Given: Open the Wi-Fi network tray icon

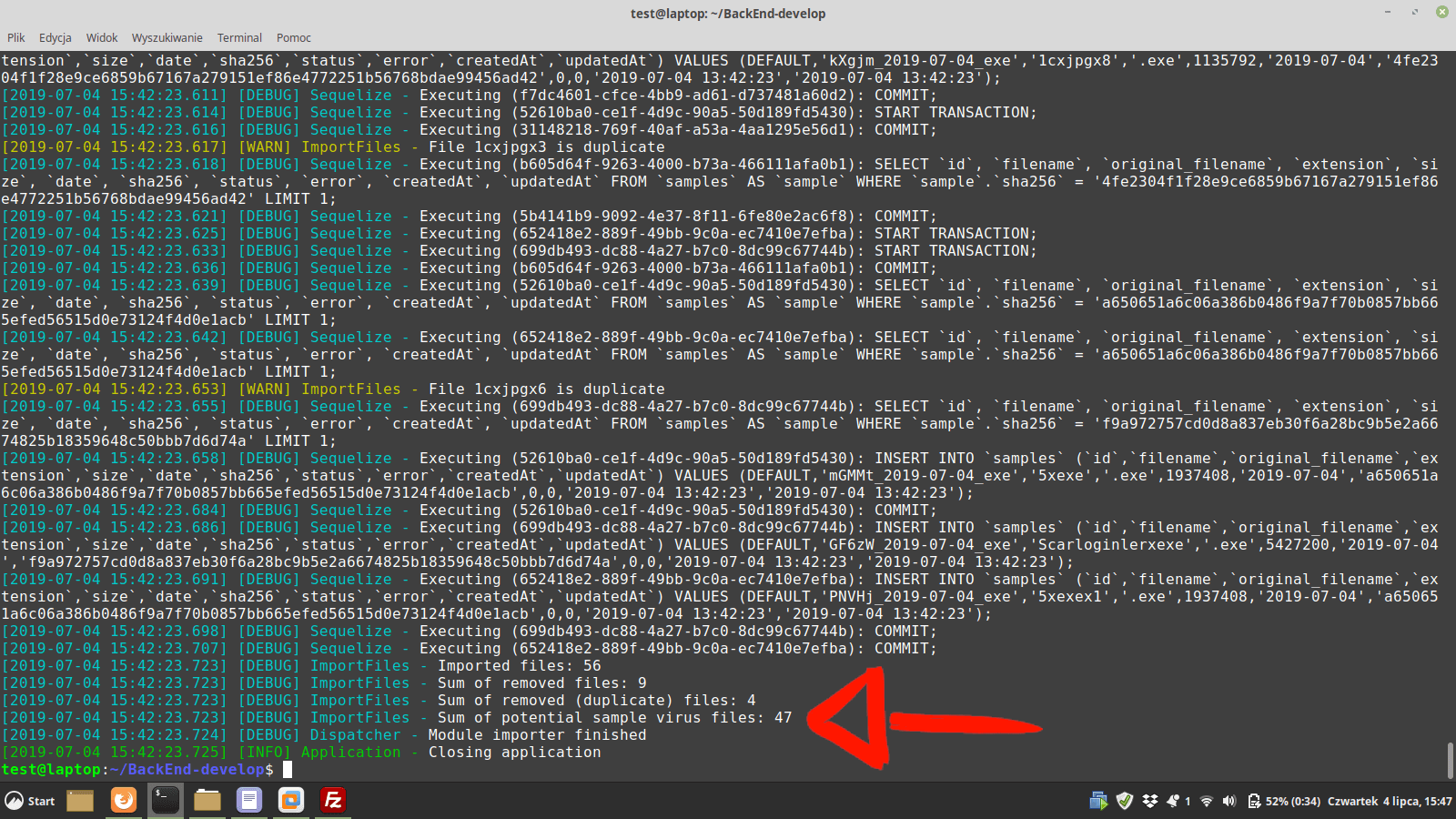Looking at the screenshot, I should click(x=1207, y=801).
